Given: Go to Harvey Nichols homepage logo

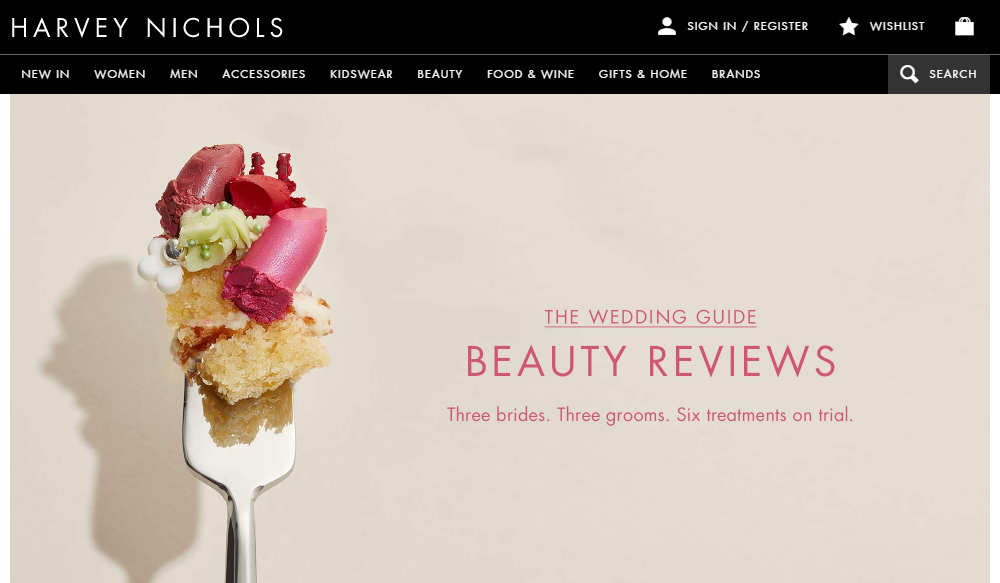Looking at the screenshot, I should pyautogui.click(x=147, y=27).
